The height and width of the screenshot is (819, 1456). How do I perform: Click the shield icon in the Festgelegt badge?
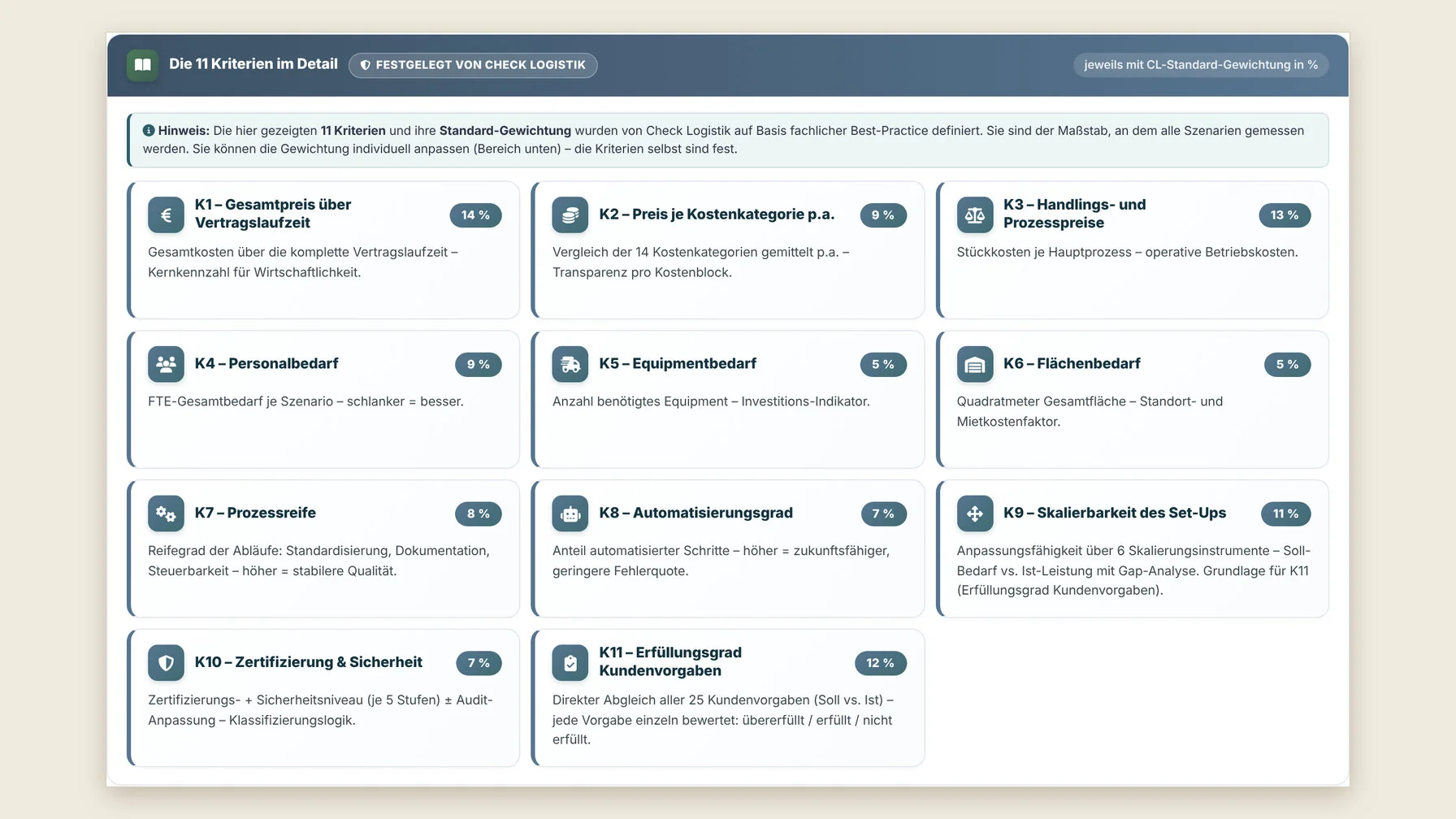366,65
